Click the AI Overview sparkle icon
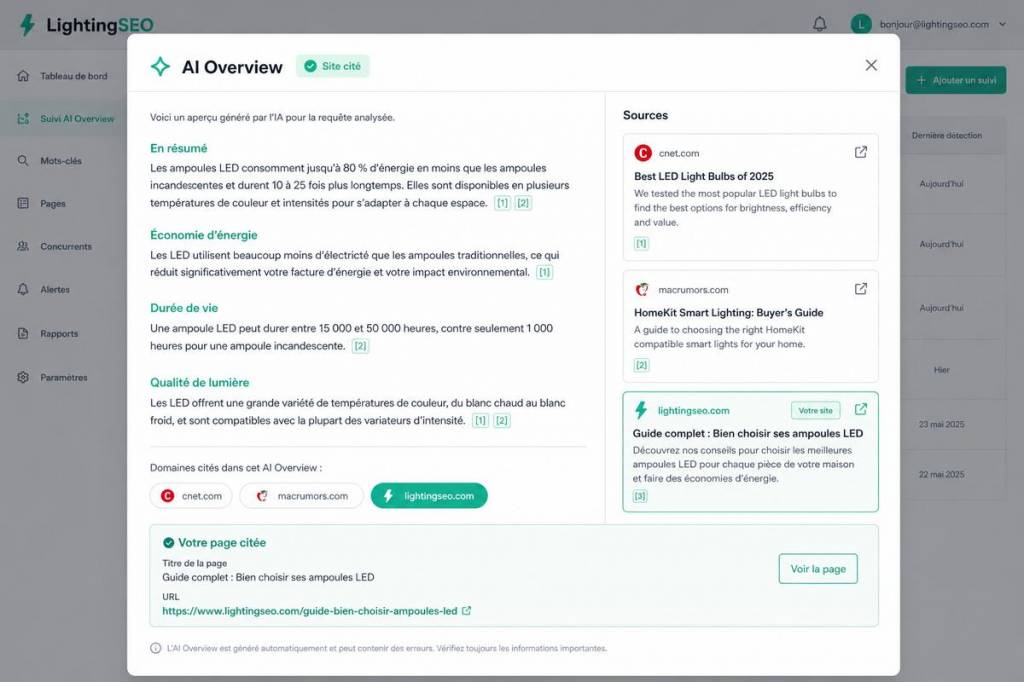 160,67
